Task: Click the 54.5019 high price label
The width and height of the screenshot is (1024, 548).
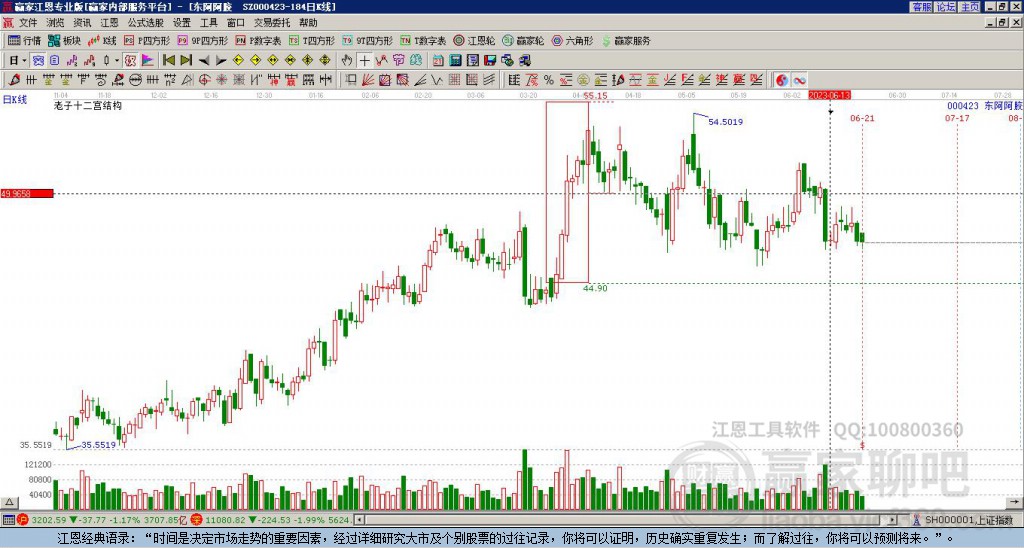Action: [x=726, y=121]
